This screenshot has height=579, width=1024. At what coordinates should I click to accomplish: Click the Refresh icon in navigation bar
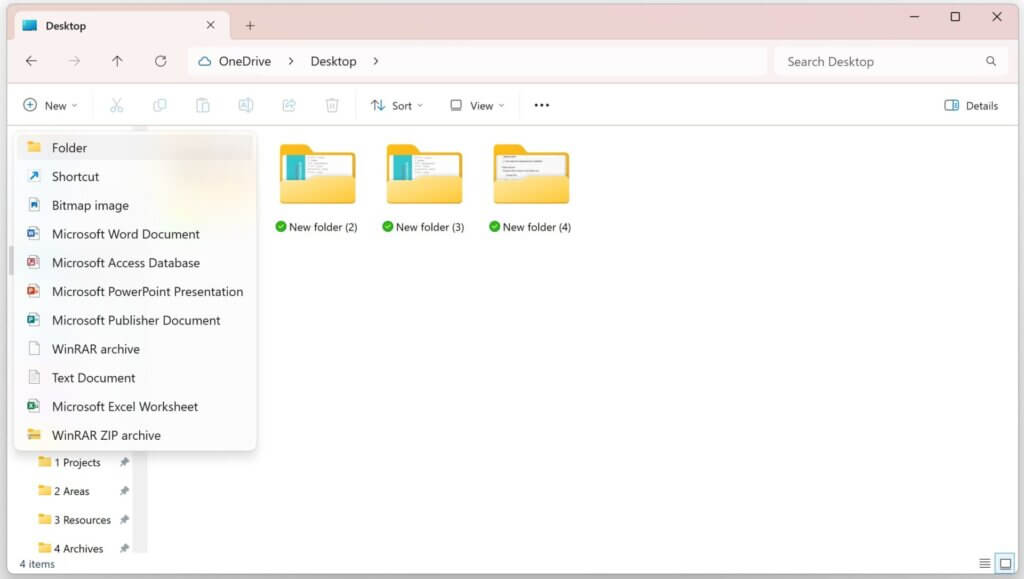click(160, 61)
